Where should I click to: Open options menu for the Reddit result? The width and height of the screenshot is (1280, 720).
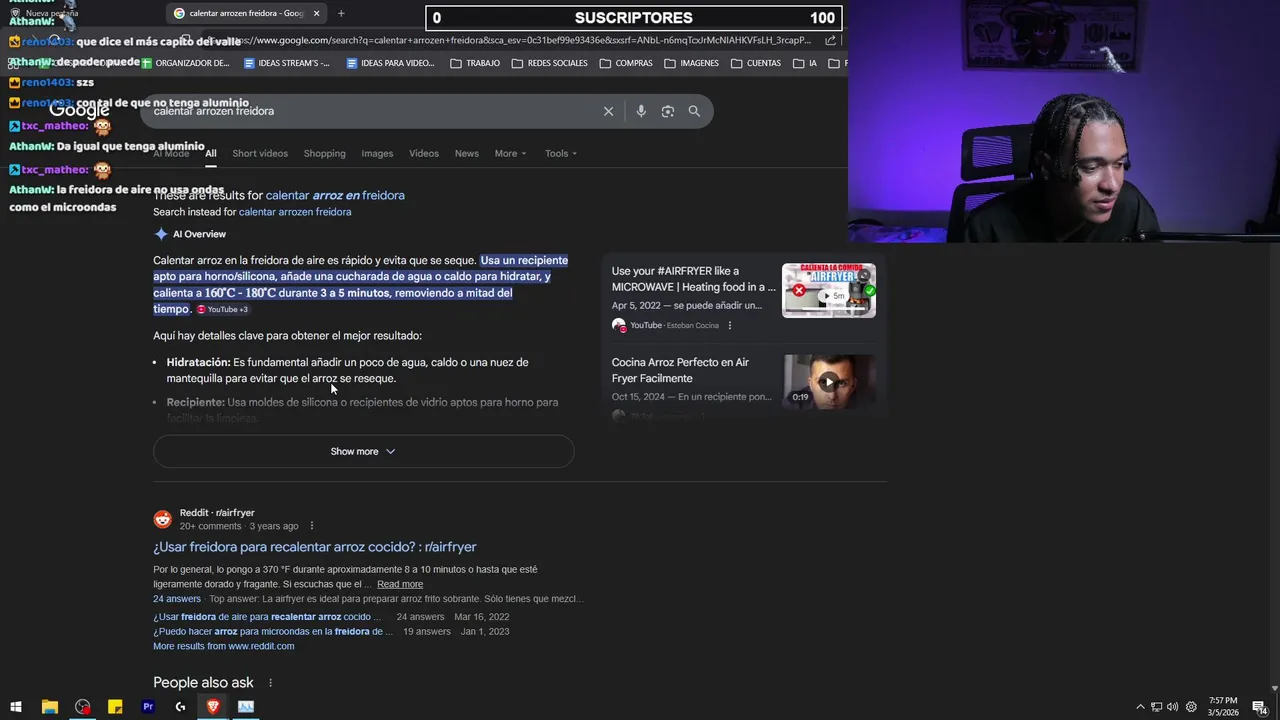click(x=311, y=526)
